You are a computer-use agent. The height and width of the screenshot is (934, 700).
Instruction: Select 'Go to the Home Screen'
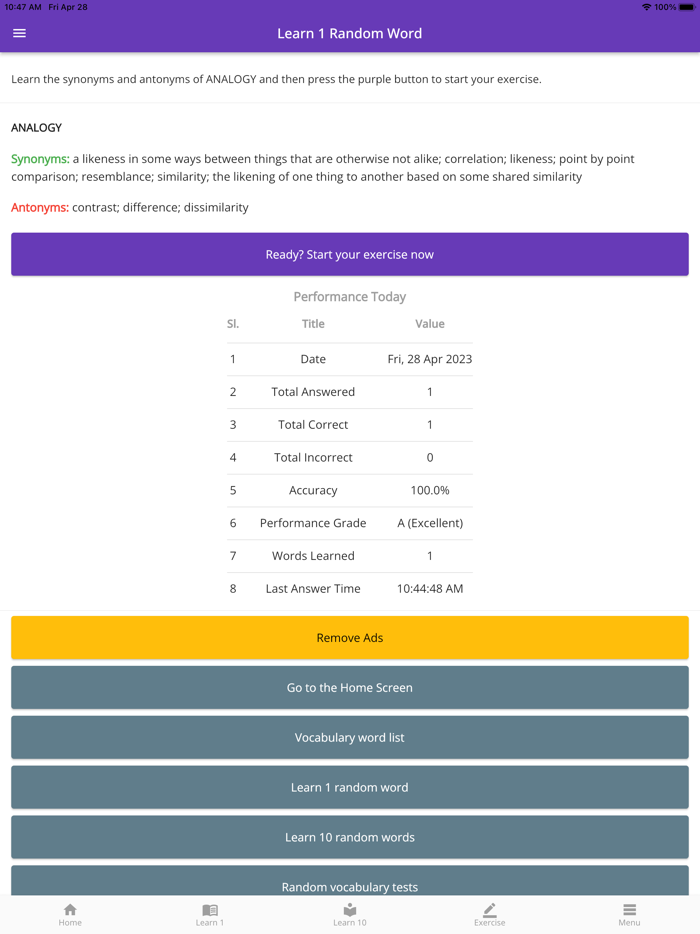pyautogui.click(x=350, y=687)
